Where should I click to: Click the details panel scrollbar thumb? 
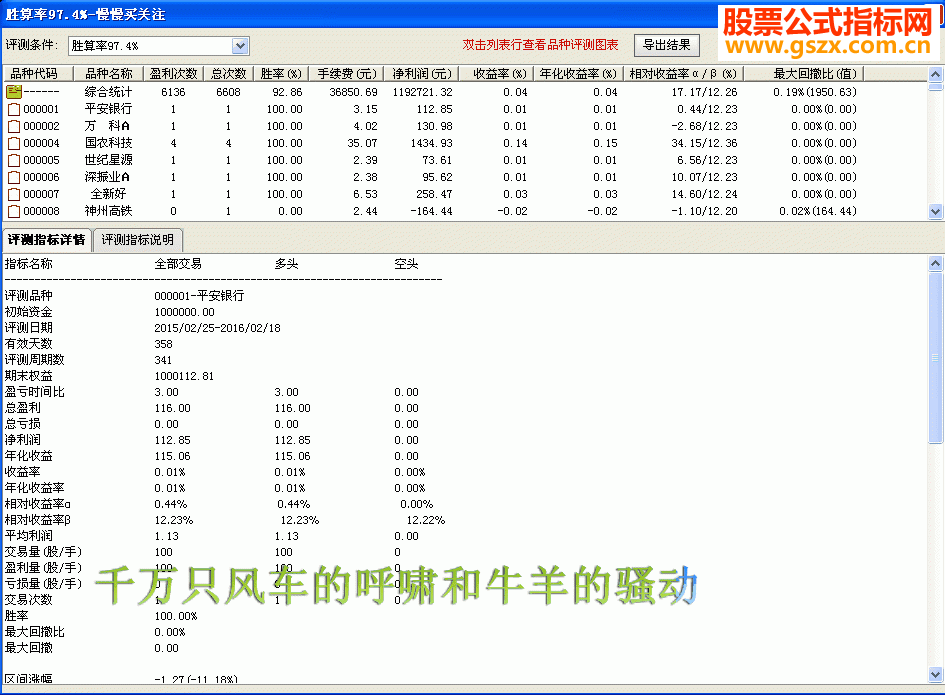(935, 357)
